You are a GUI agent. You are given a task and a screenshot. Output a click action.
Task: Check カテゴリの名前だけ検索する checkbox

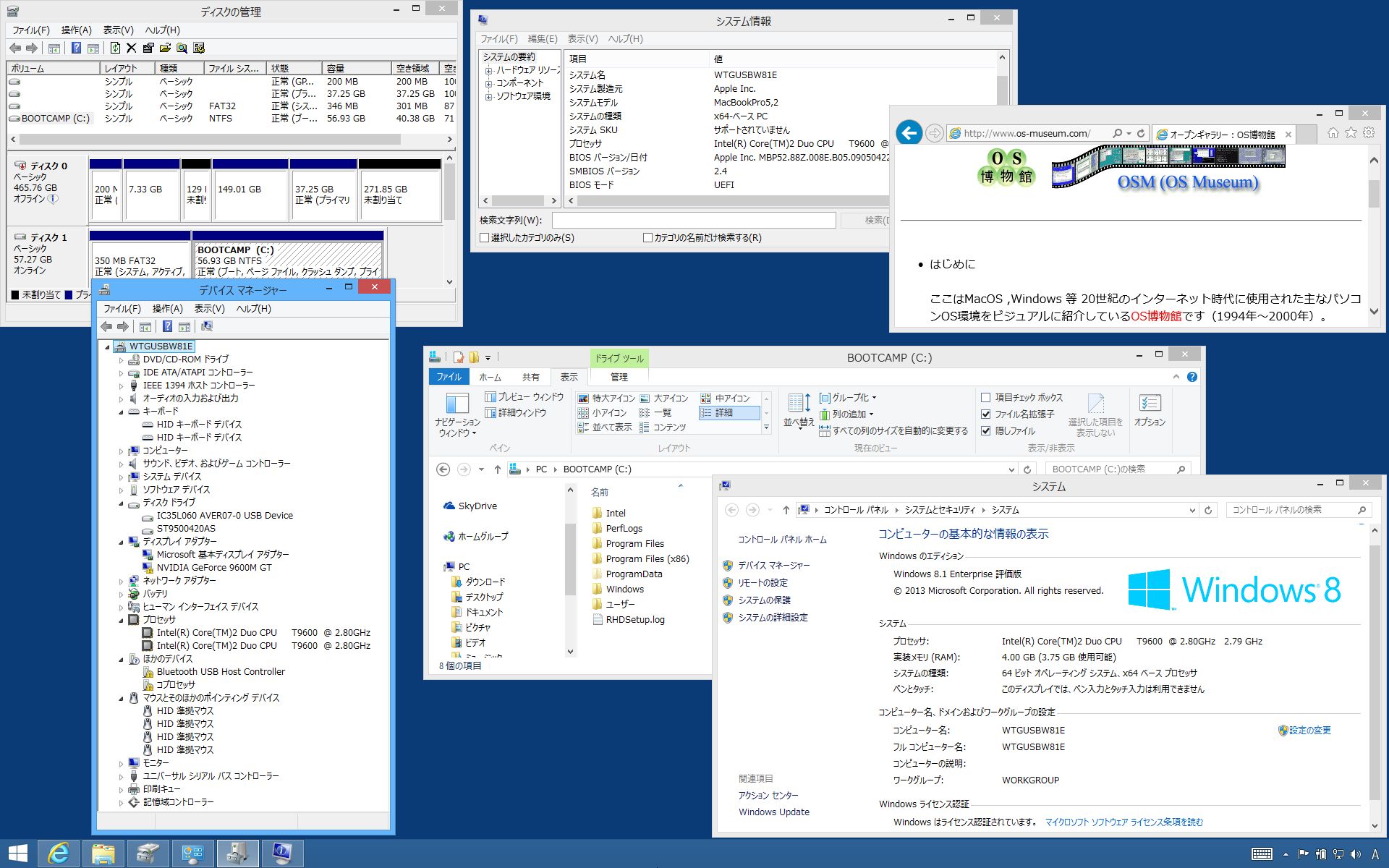tap(648, 238)
